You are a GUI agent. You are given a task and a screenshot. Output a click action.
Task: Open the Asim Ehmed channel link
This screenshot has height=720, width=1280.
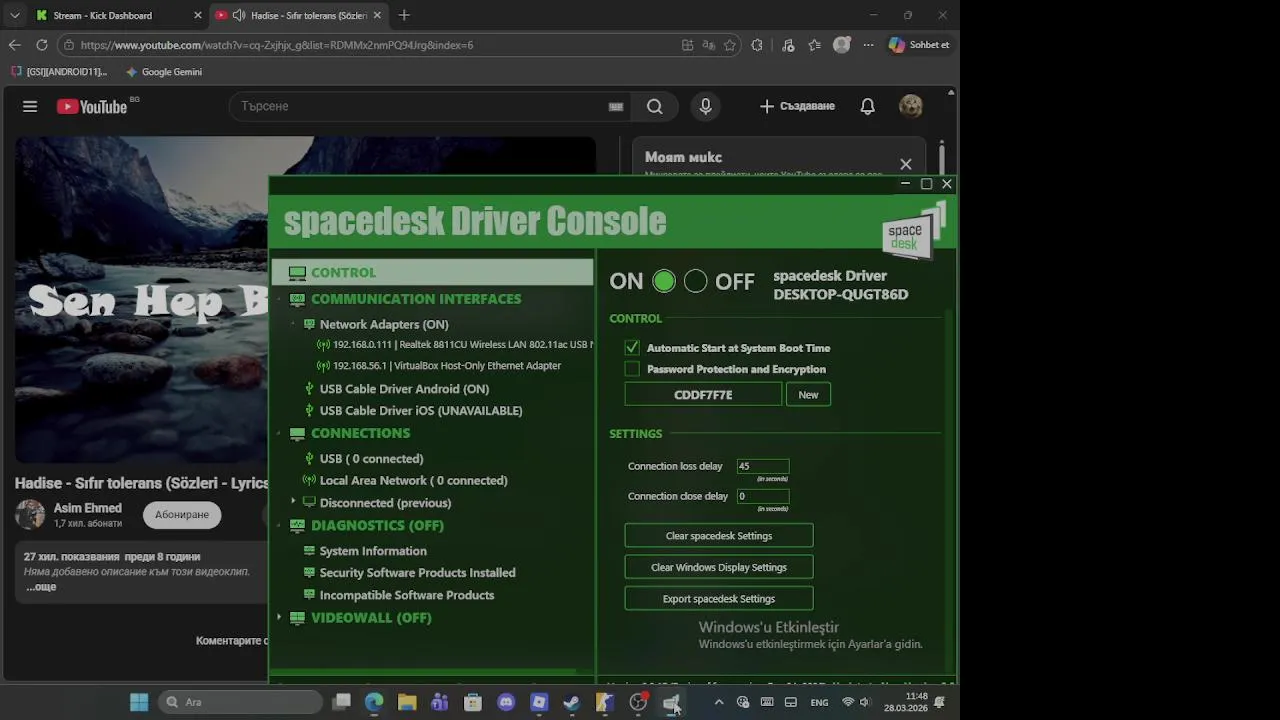(88, 508)
